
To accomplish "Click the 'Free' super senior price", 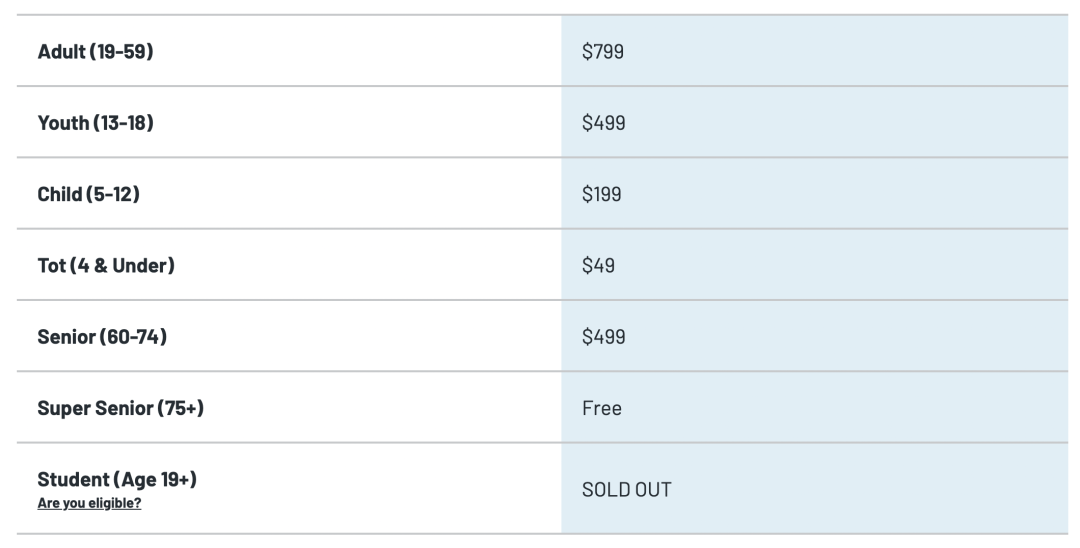I will (x=601, y=408).
